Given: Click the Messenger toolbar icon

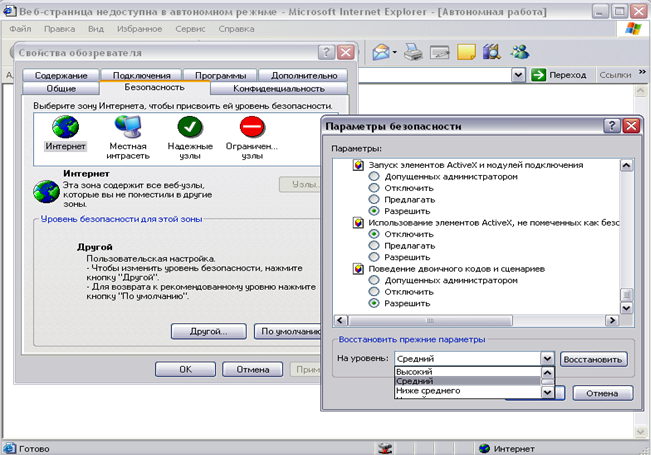Looking at the screenshot, I should [x=519, y=51].
